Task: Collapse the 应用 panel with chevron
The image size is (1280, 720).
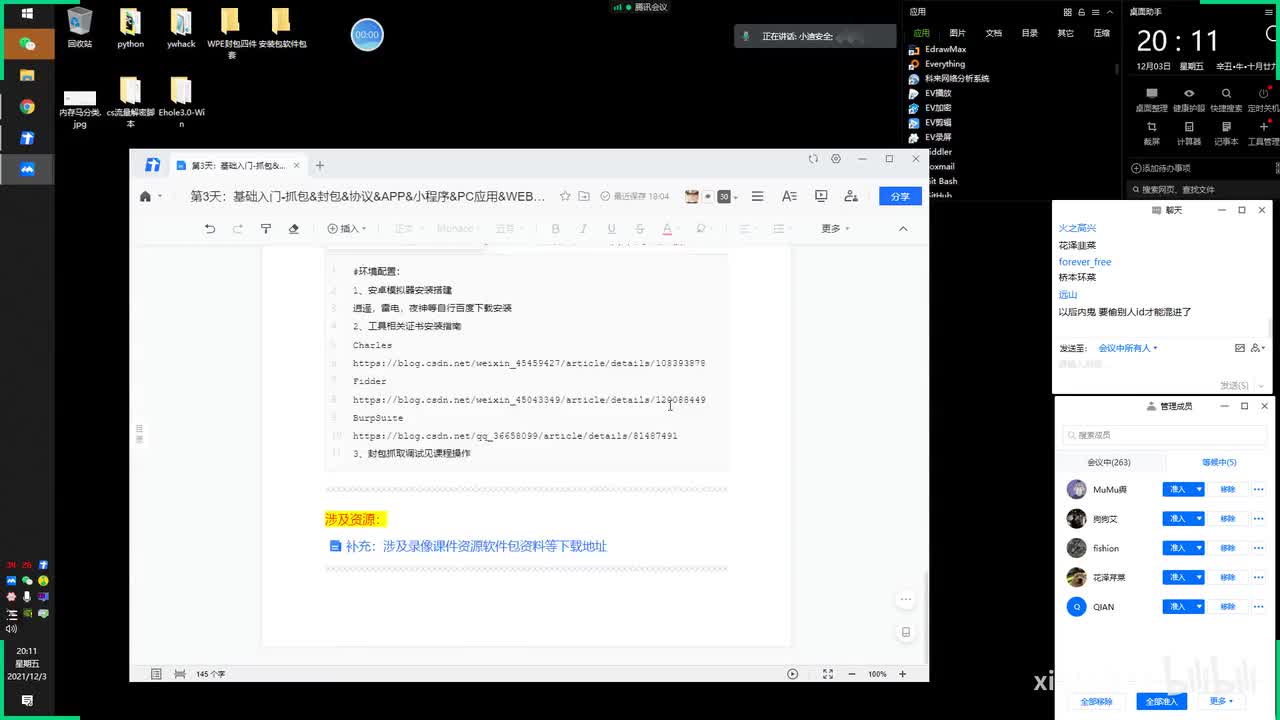Action: pos(1108,12)
